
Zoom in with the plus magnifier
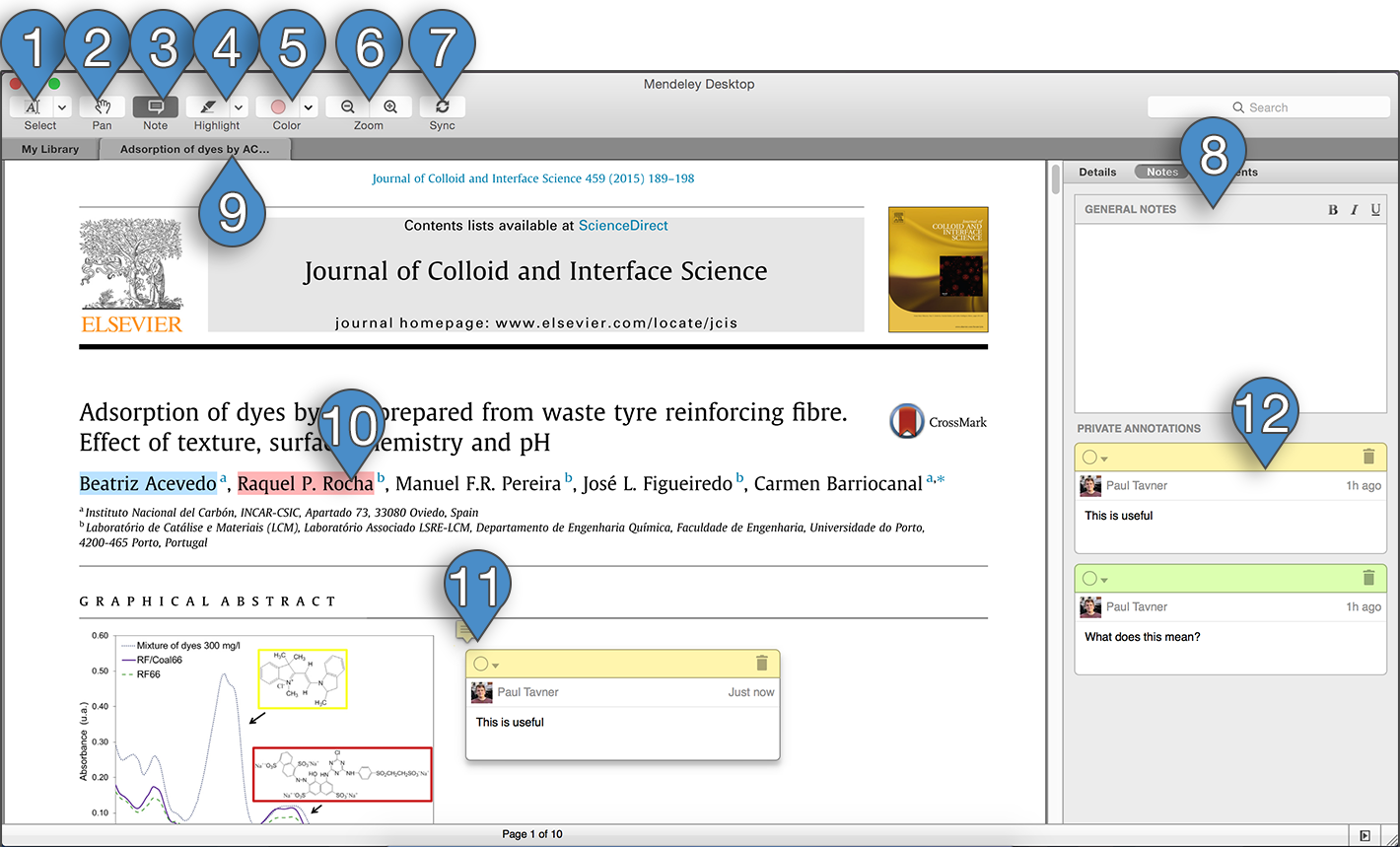point(390,107)
